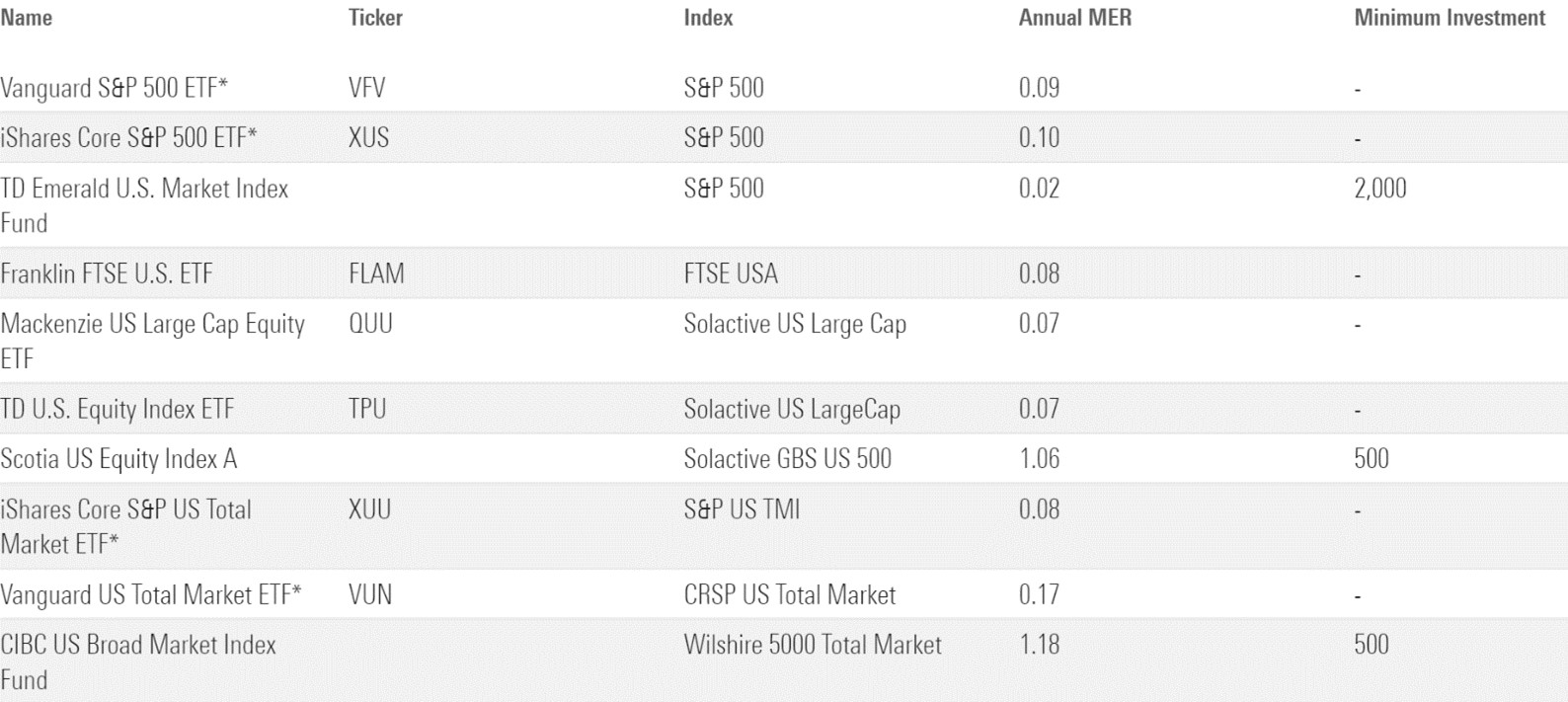This screenshot has height=702, width=1568.
Task: Open Scotia US Equity Index A row
Action: [x=118, y=459]
